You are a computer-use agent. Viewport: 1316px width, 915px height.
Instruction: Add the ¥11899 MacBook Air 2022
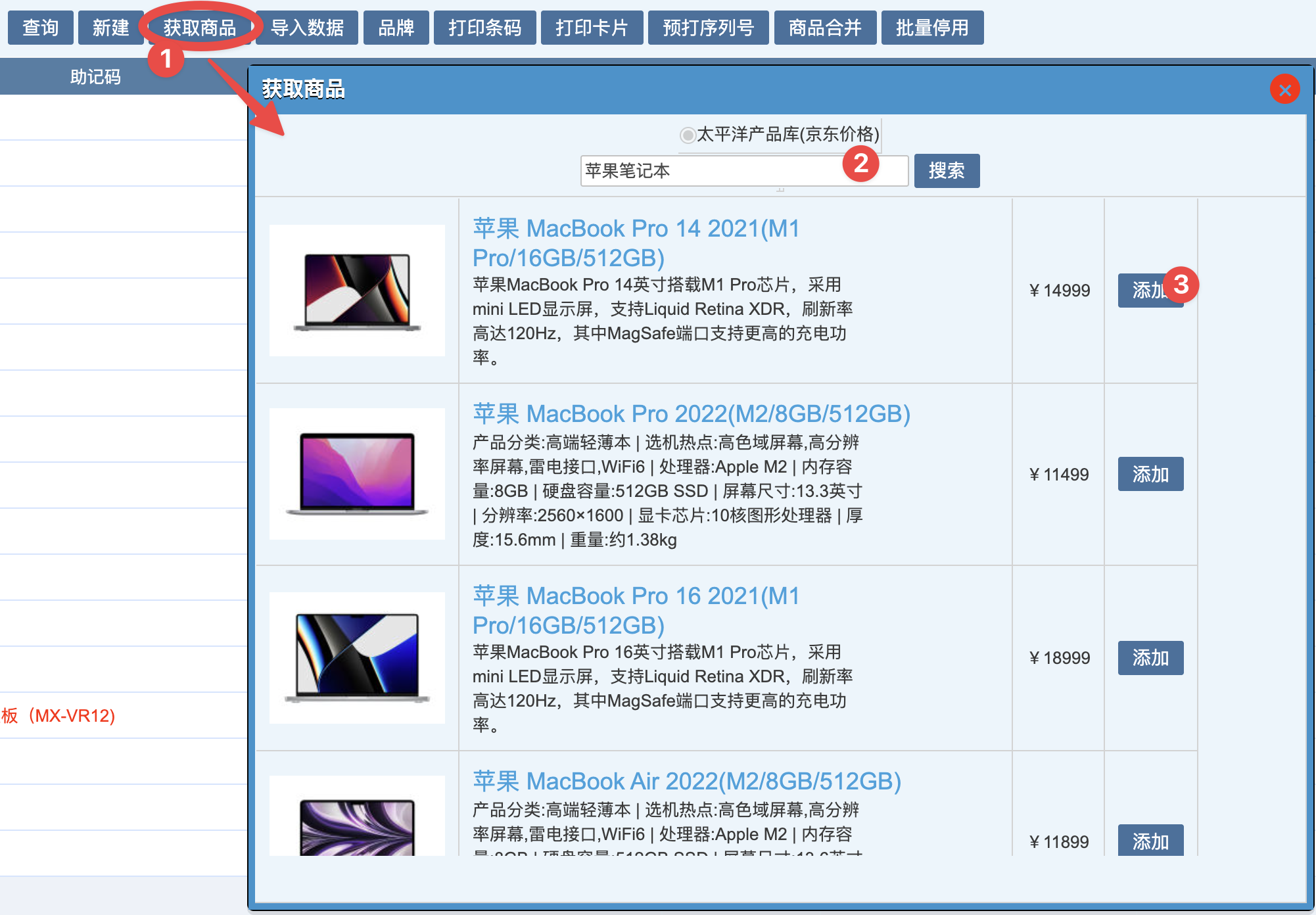1150,840
